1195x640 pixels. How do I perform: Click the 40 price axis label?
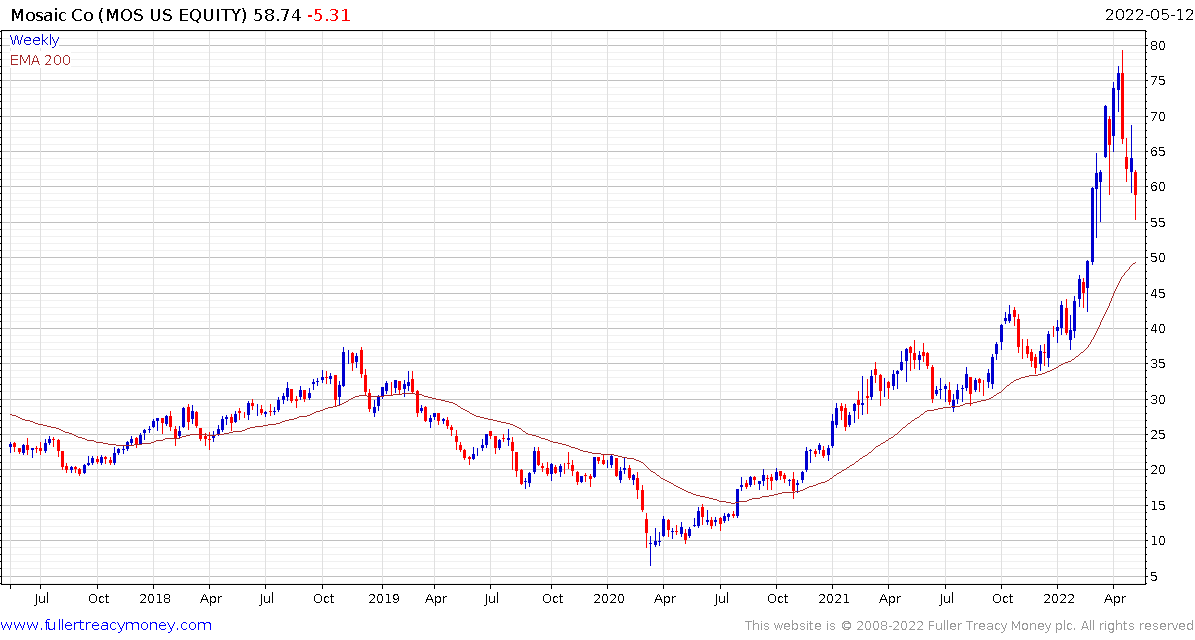[x=1158, y=328]
